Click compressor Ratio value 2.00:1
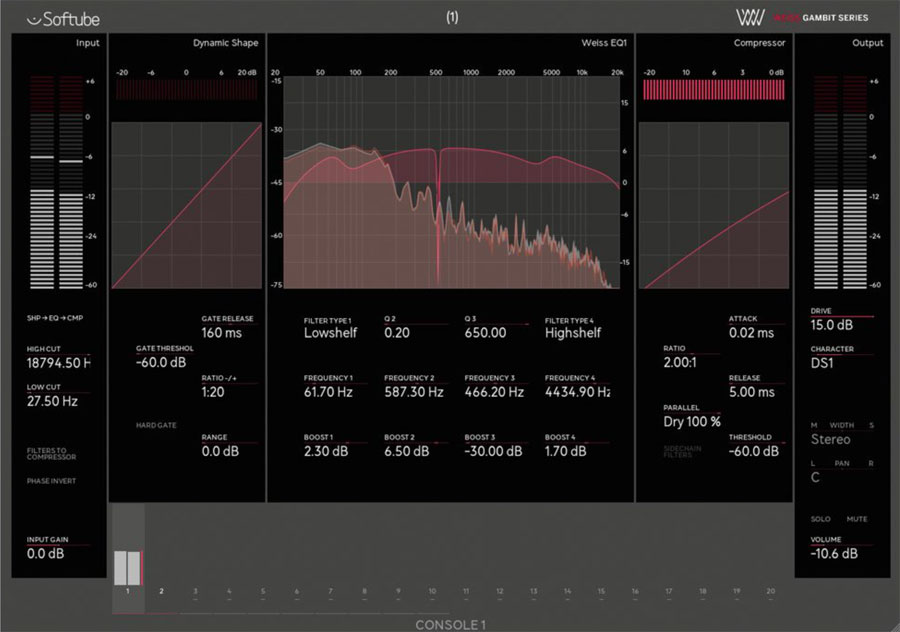Screen dimensions: 900x632 [680, 363]
